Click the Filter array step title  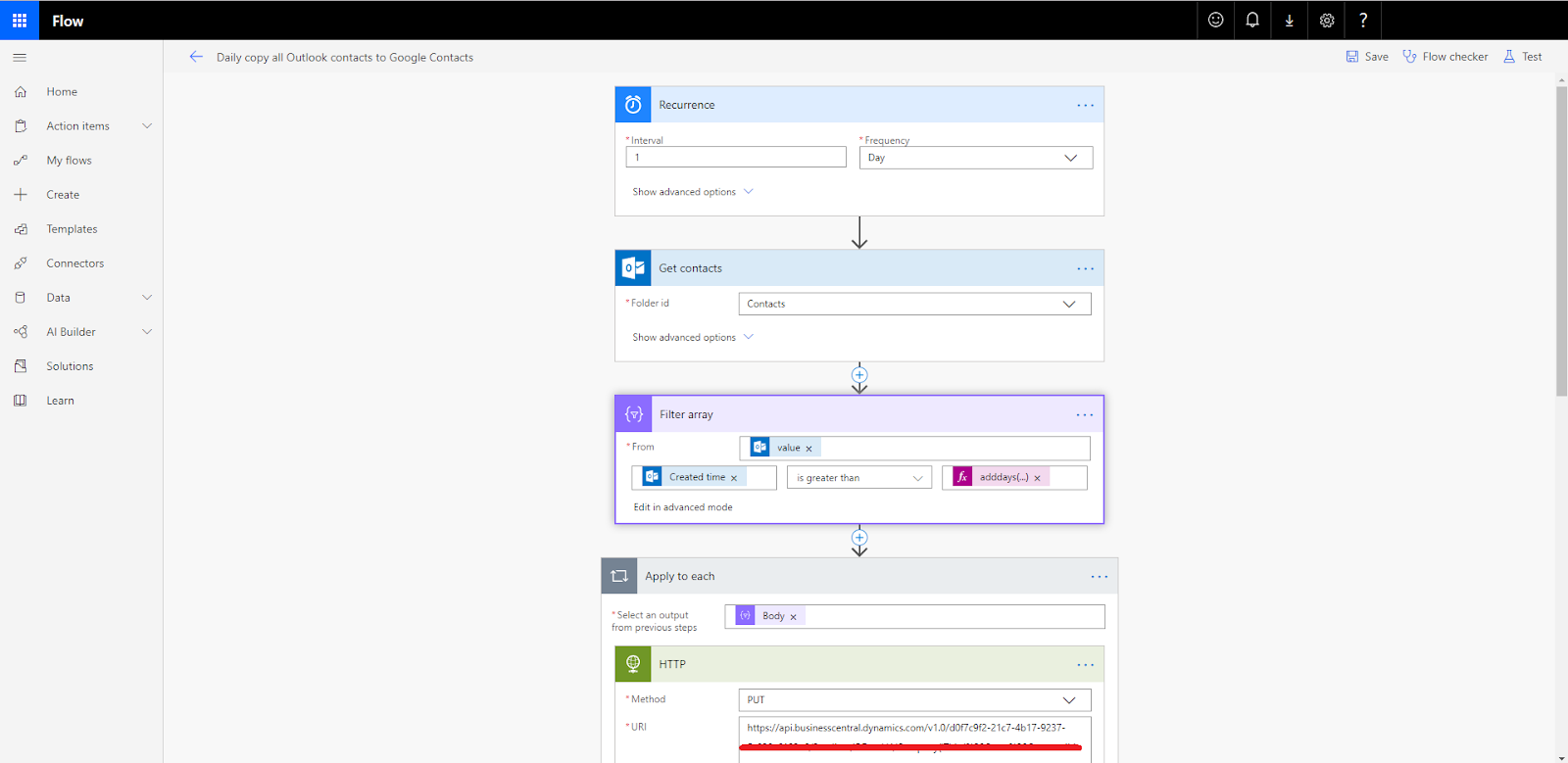pyautogui.click(x=686, y=414)
